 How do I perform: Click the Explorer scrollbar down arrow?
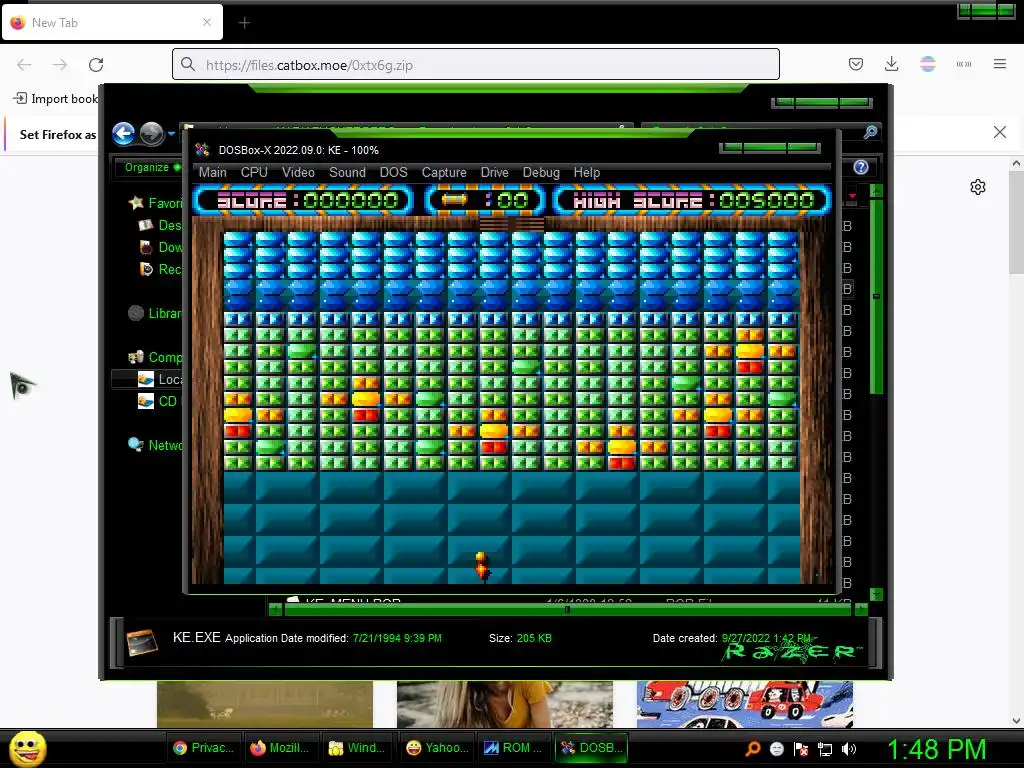(x=876, y=594)
